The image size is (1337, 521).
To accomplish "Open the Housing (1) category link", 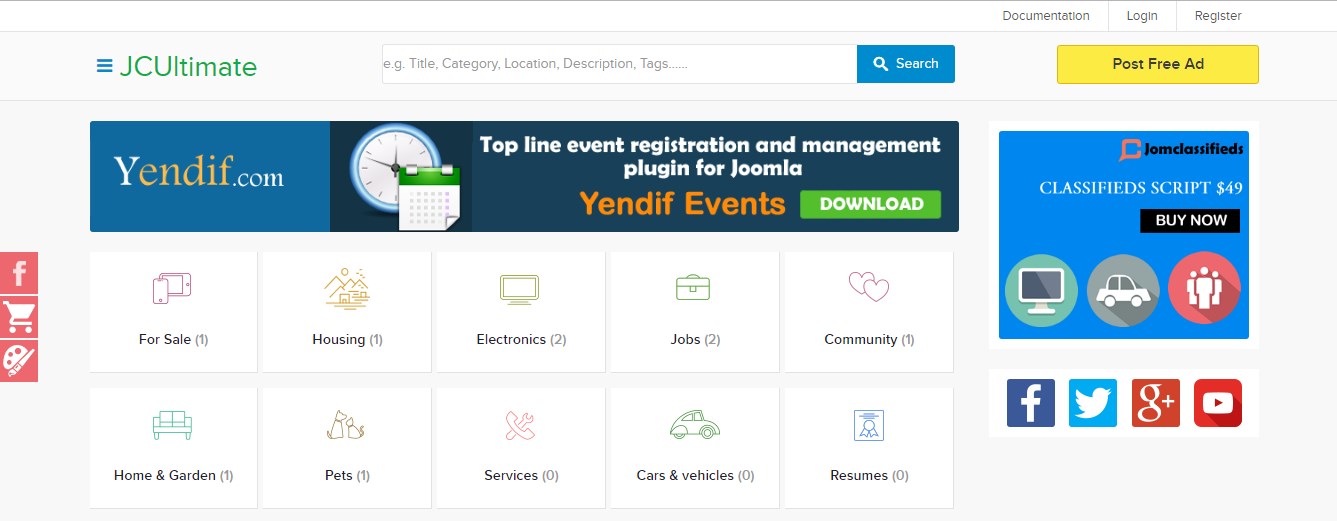I will (x=347, y=339).
